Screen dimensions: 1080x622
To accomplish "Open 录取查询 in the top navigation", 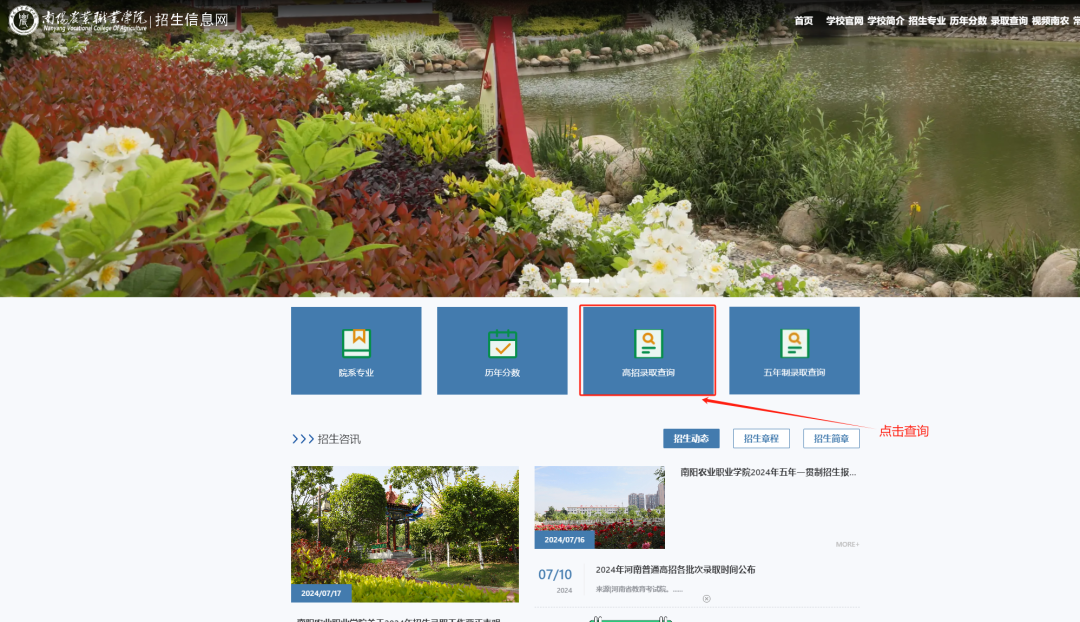I will pos(1009,21).
